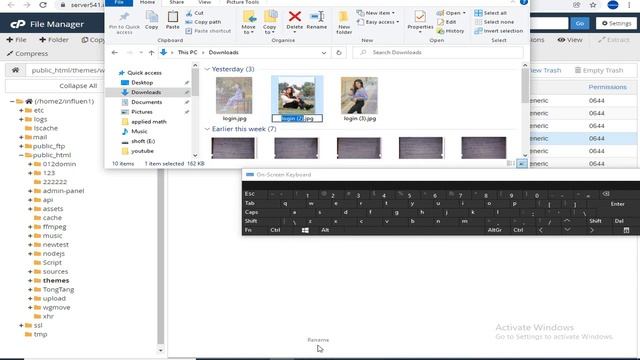The height and width of the screenshot is (360, 640).
Task: Refresh the Downloads folder view
Action: (339, 53)
